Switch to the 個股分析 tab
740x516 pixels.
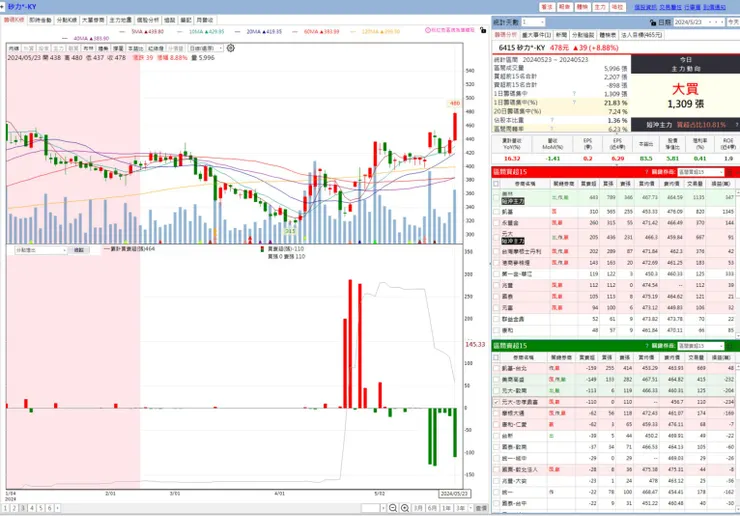tap(148, 20)
